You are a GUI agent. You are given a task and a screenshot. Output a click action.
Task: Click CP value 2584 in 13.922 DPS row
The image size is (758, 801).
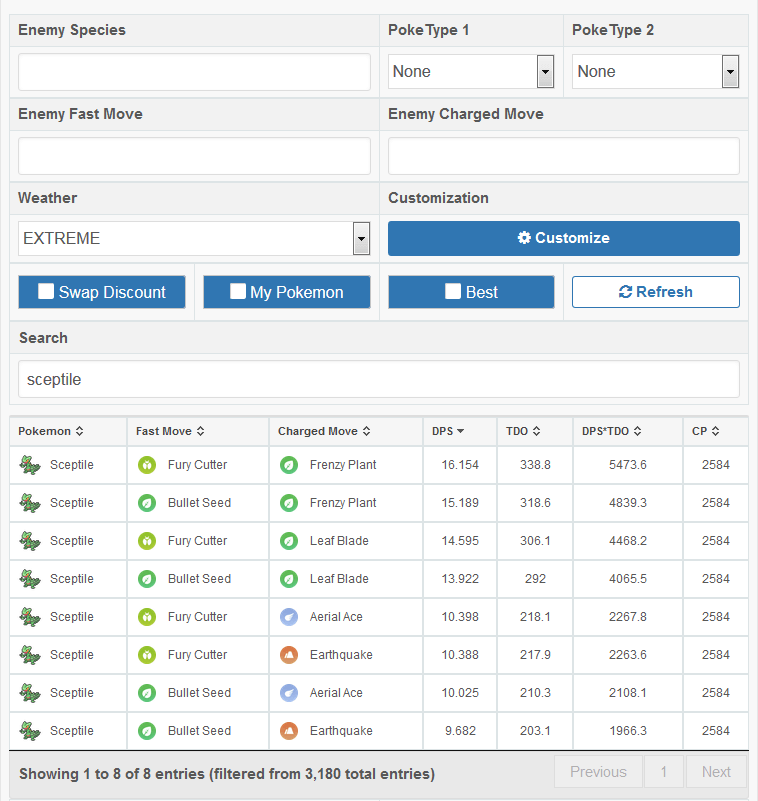pyautogui.click(x=716, y=579)
